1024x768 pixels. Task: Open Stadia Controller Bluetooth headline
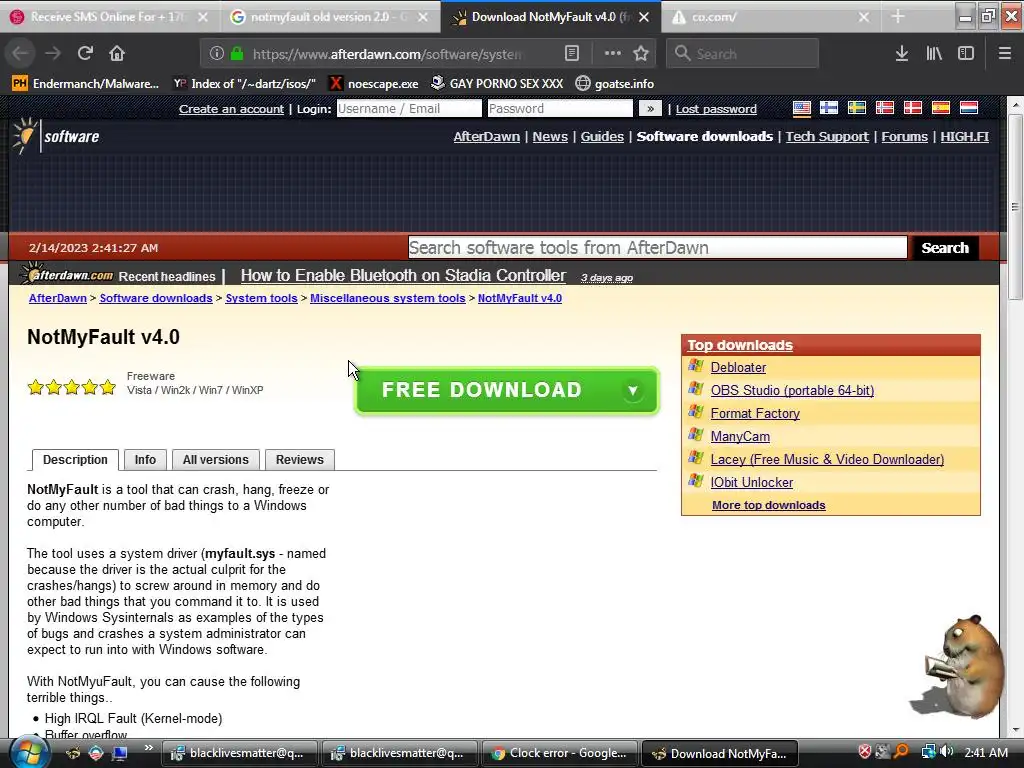click(403, 276)
